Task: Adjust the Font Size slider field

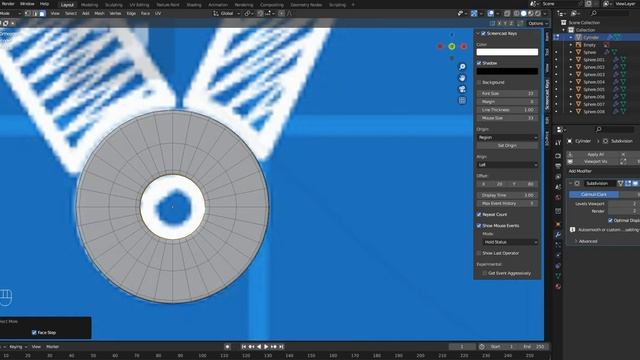Action: 507,93
